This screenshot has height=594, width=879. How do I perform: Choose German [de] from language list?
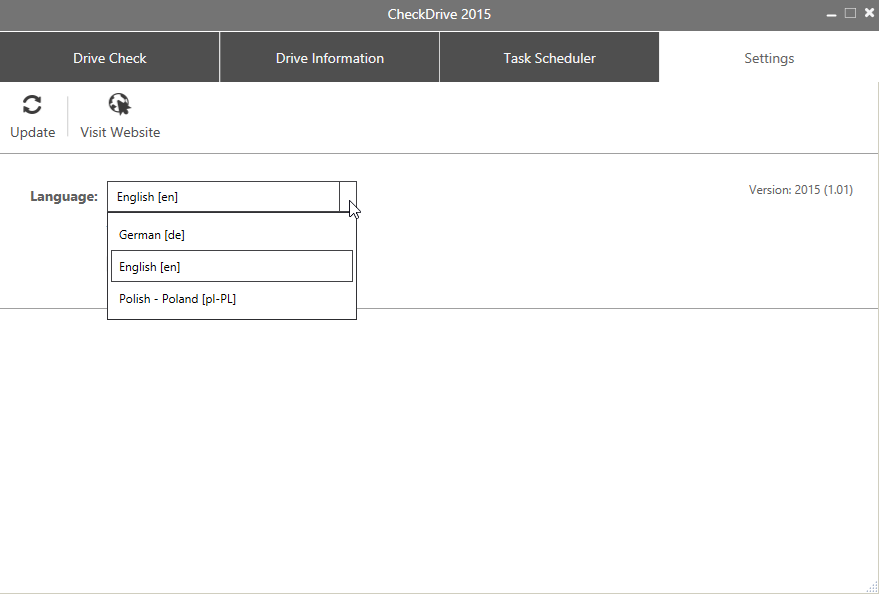click(232, 235)
